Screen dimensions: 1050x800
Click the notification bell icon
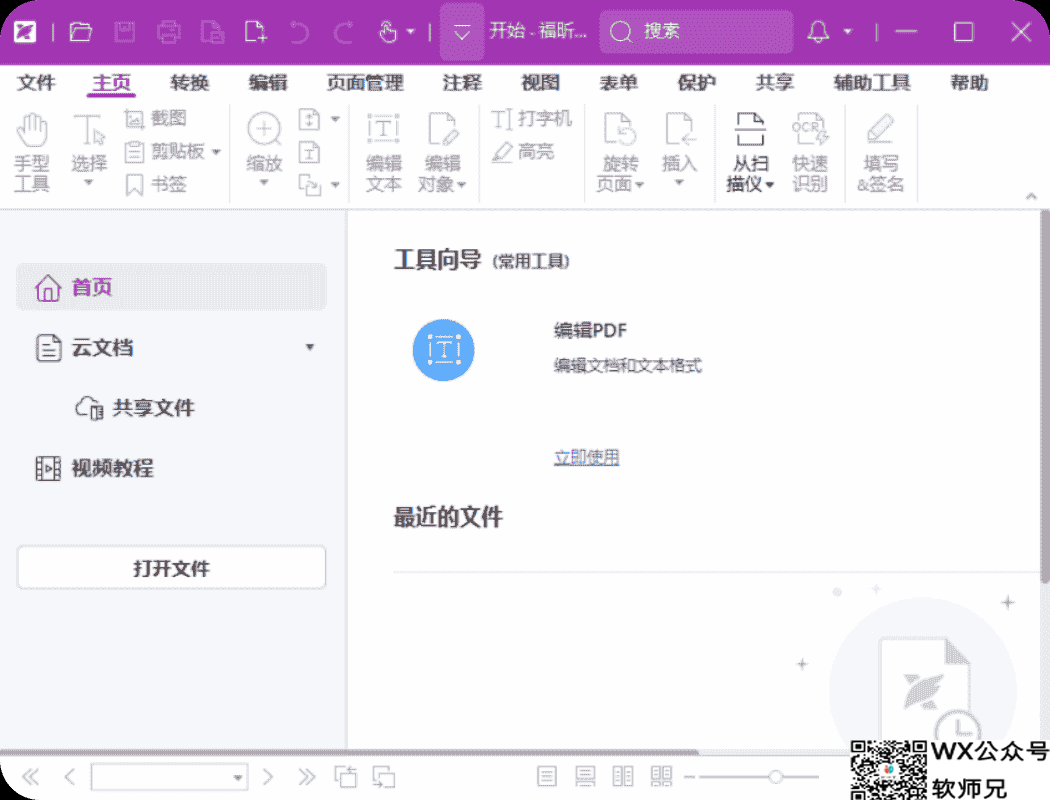pos(818,32)
